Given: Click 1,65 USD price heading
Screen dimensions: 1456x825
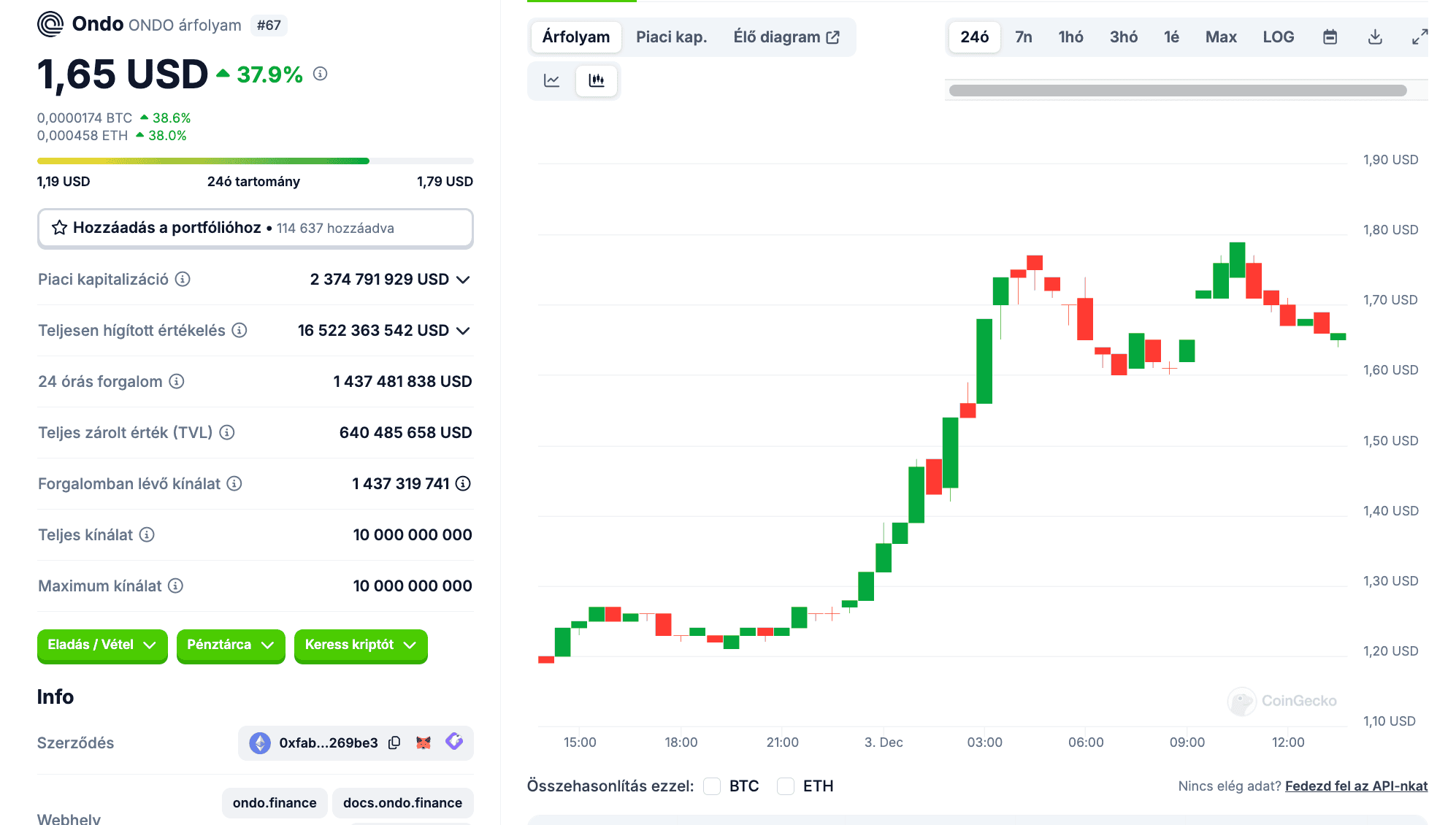Looking at the screenshot, I should tap(123, 74).
